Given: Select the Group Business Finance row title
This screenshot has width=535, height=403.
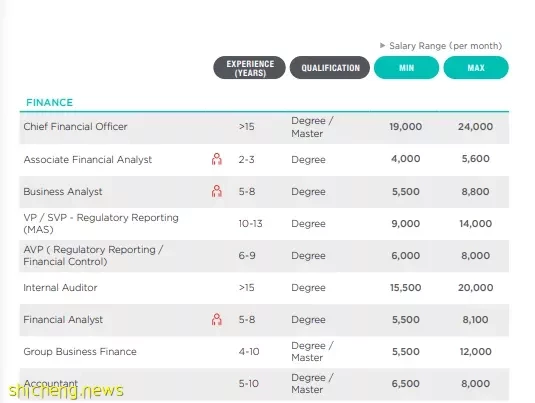Looking at the screenshot, I should click(80, 351).
